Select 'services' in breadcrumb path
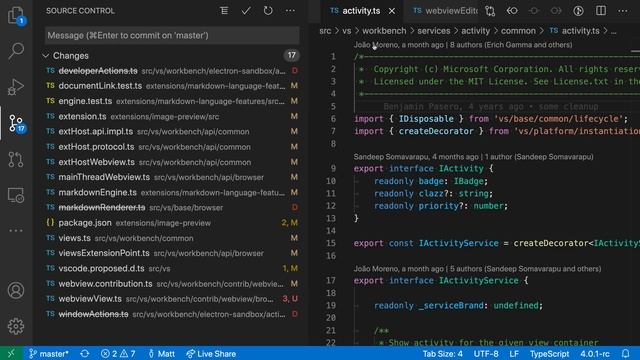 [x=433, y=31]
